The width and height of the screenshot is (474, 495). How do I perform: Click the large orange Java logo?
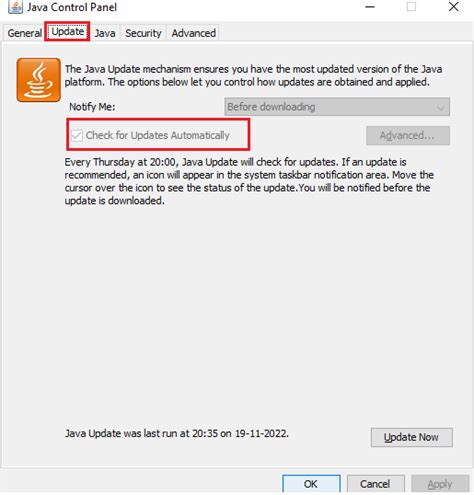pyautogui.click(x=39, y=80)
